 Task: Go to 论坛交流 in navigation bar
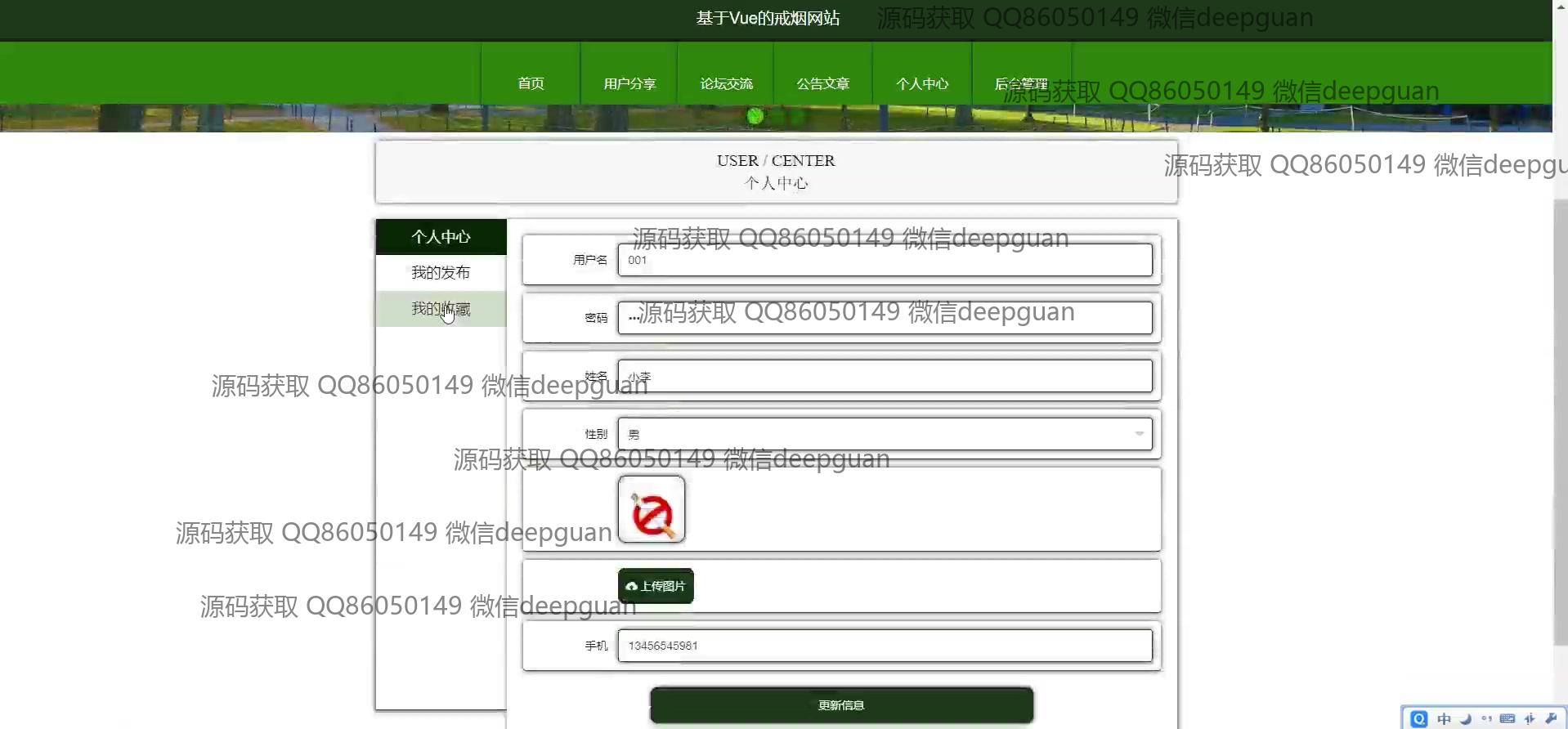click(726, 83)
